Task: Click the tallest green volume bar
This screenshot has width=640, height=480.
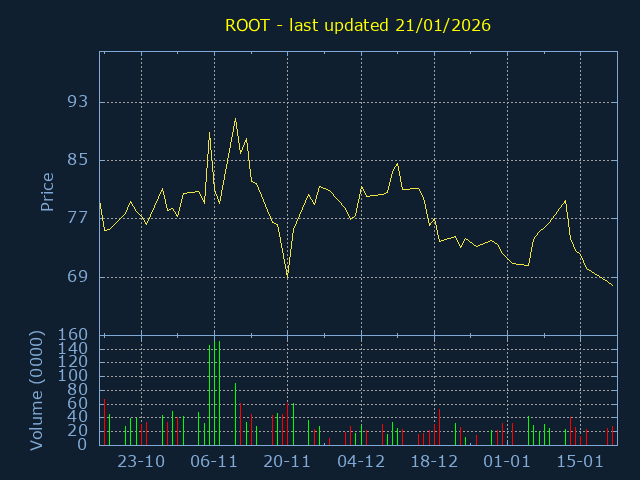Action: (x=214, y=390)
